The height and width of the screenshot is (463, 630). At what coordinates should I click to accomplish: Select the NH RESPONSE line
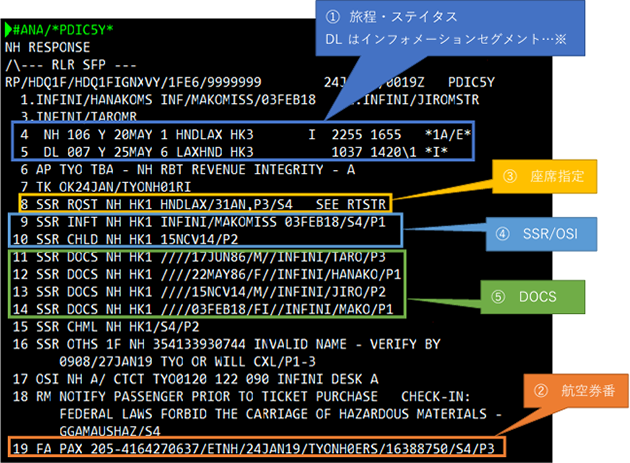click(x=47, y=47)
